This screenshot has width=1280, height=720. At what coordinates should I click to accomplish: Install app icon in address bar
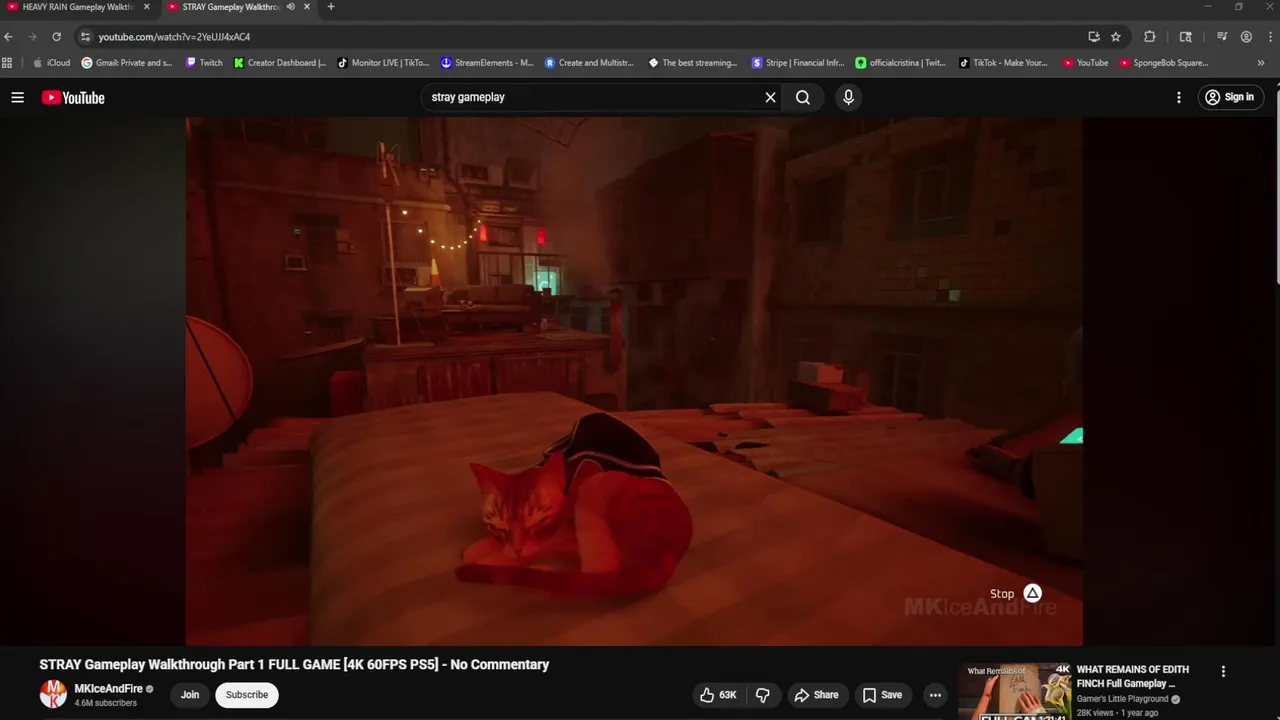point(1094,37)
